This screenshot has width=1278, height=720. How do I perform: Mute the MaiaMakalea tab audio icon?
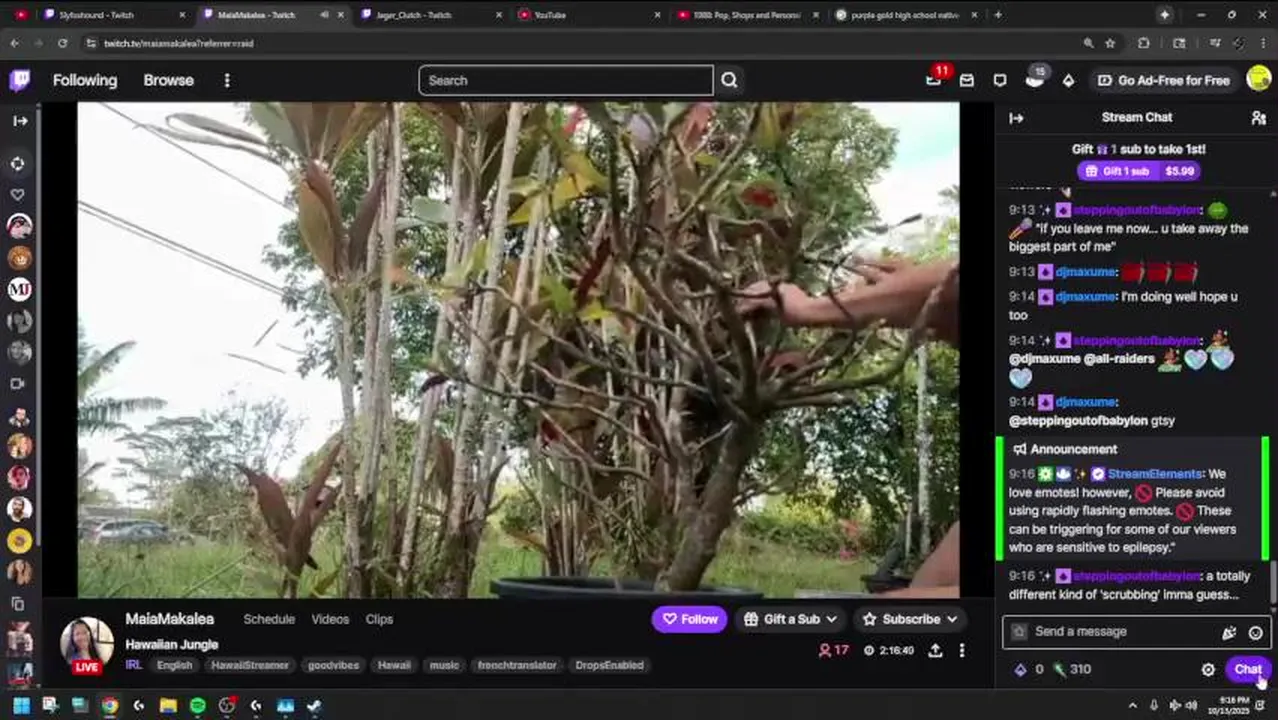tap(324, 15)
